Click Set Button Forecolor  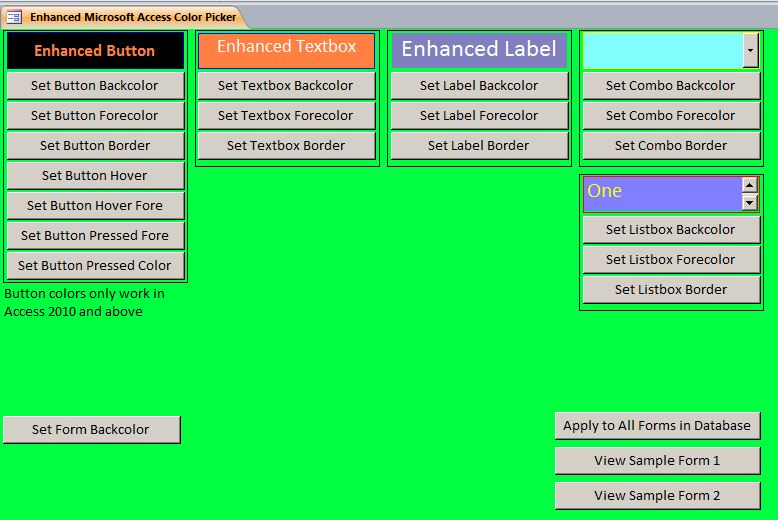[95, 116]
